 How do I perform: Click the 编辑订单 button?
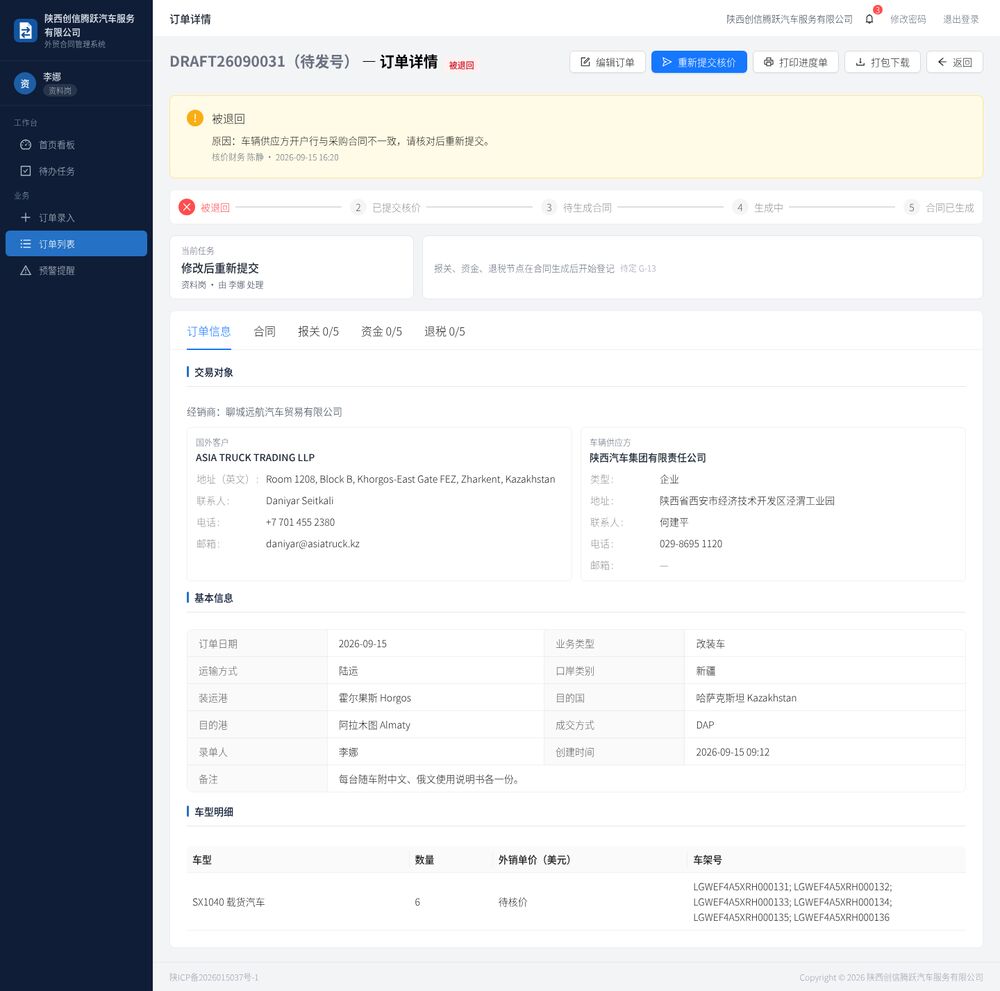607,62
